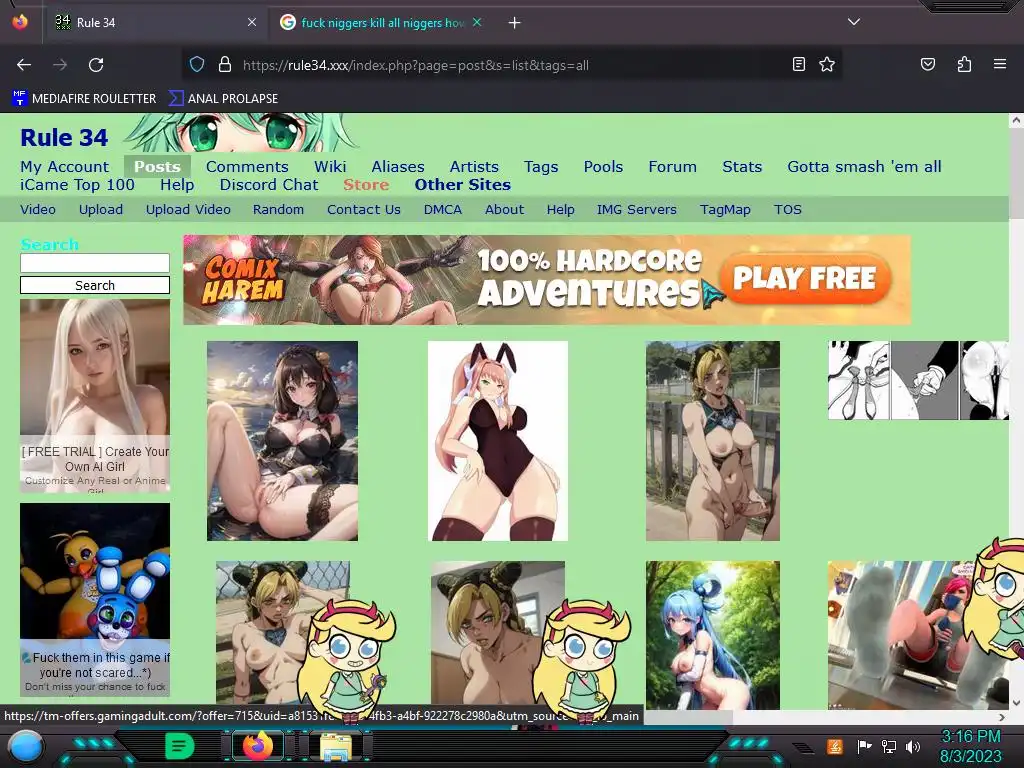
Task: Open the Action Center flag tray icon
Action: coord(865,746)
